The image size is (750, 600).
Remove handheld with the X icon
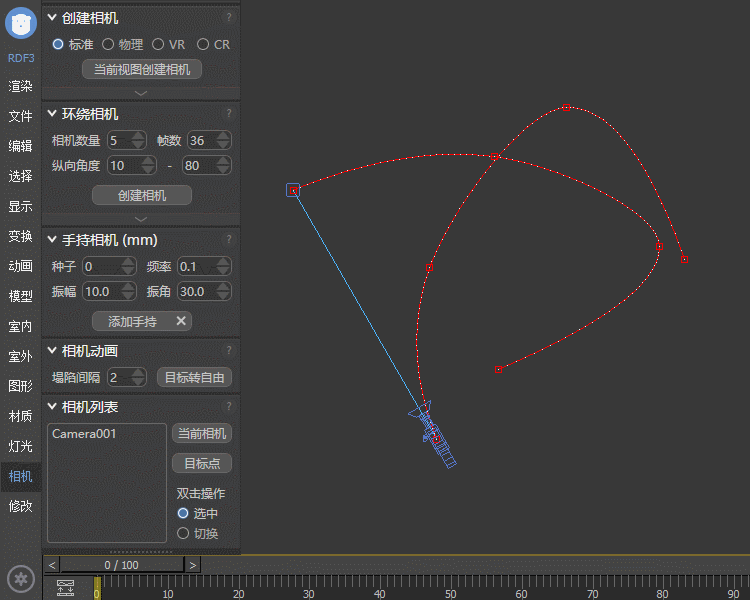181,321
